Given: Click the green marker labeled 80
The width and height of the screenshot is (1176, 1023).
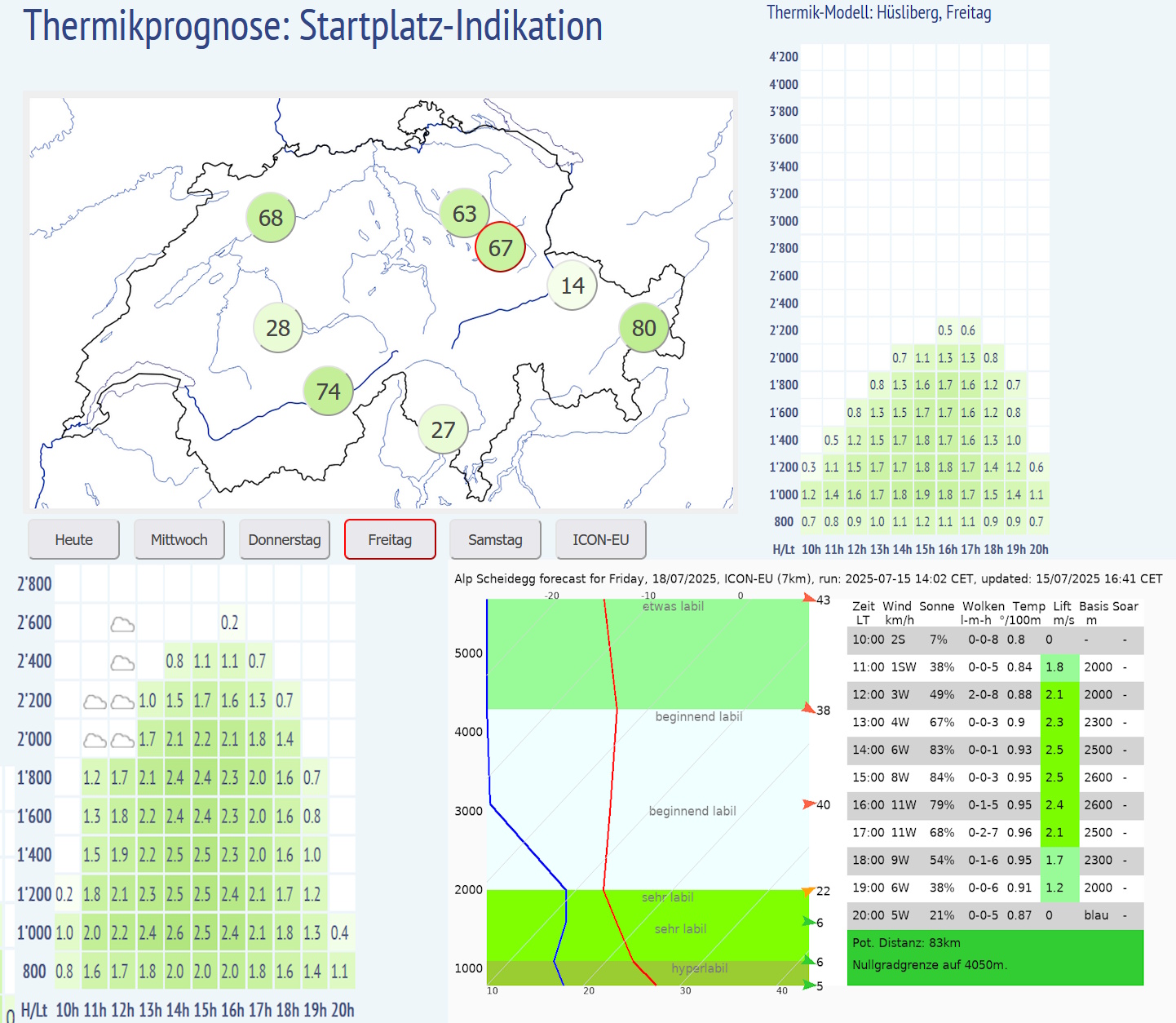Looking at the screenshot, I should (643, 328).
